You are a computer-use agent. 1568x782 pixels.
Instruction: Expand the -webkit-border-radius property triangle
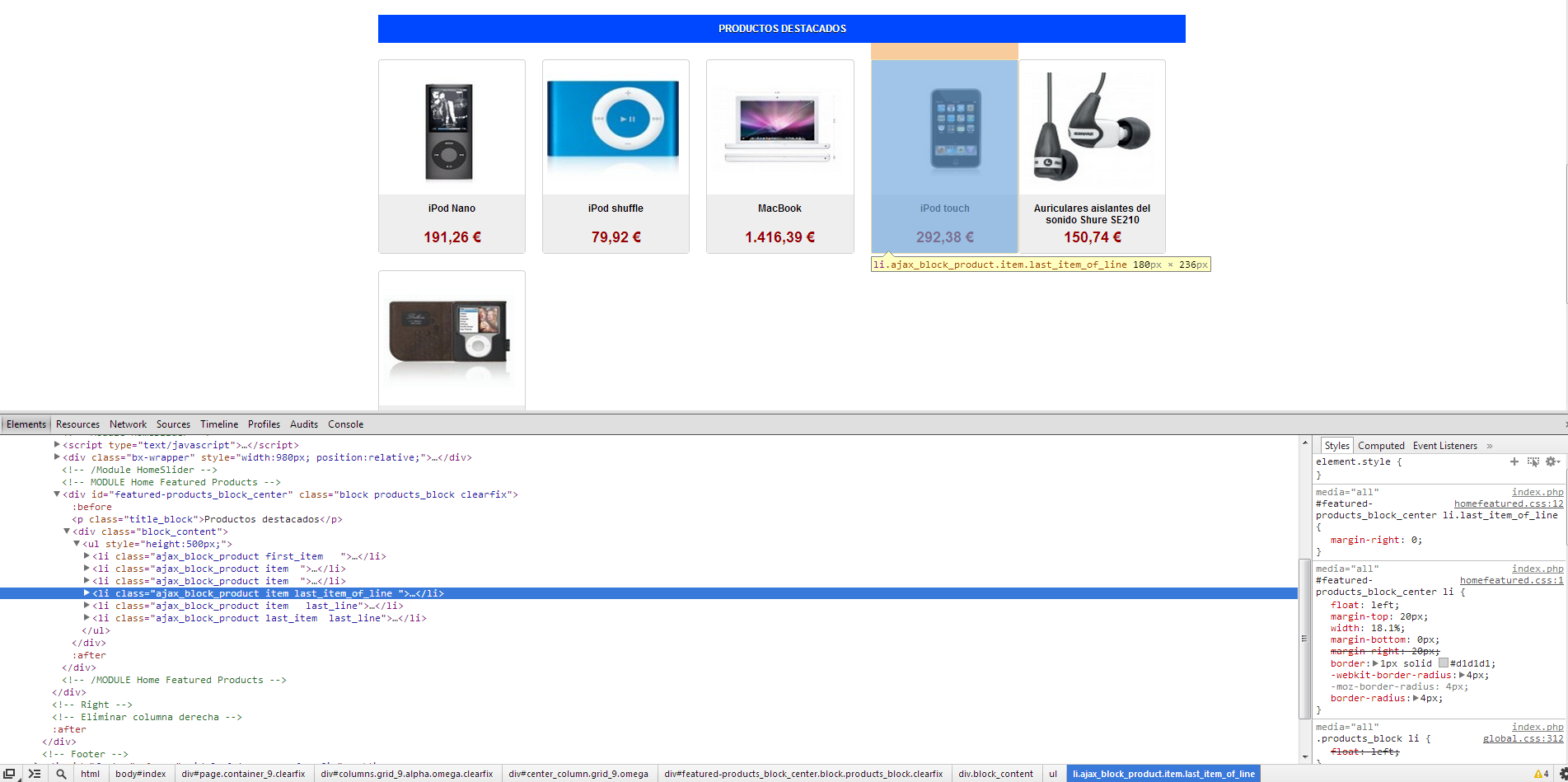pos(1463,675)
